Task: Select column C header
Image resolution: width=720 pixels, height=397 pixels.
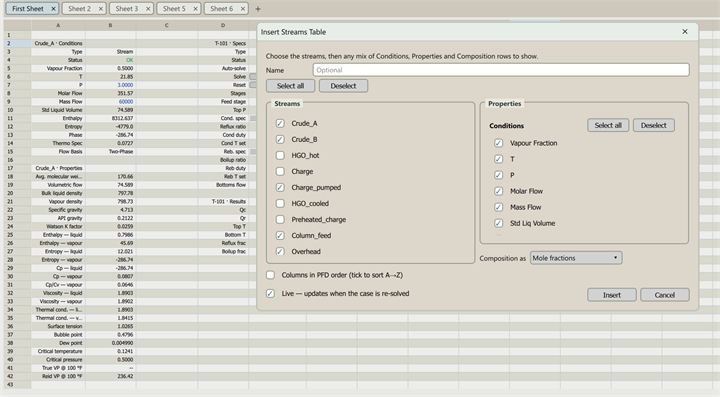Action: tap(167, 25)
